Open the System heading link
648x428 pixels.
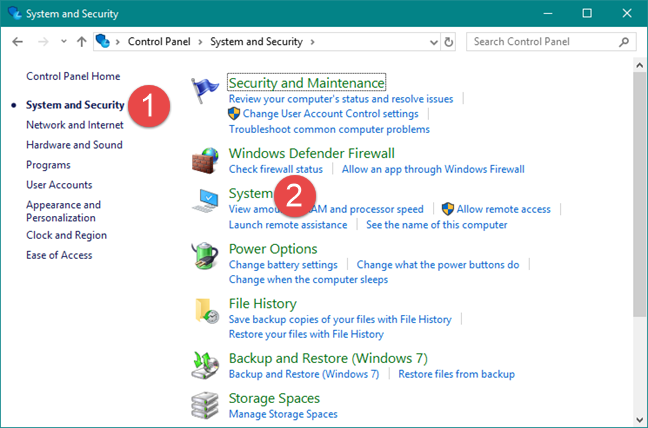(250, 193)
